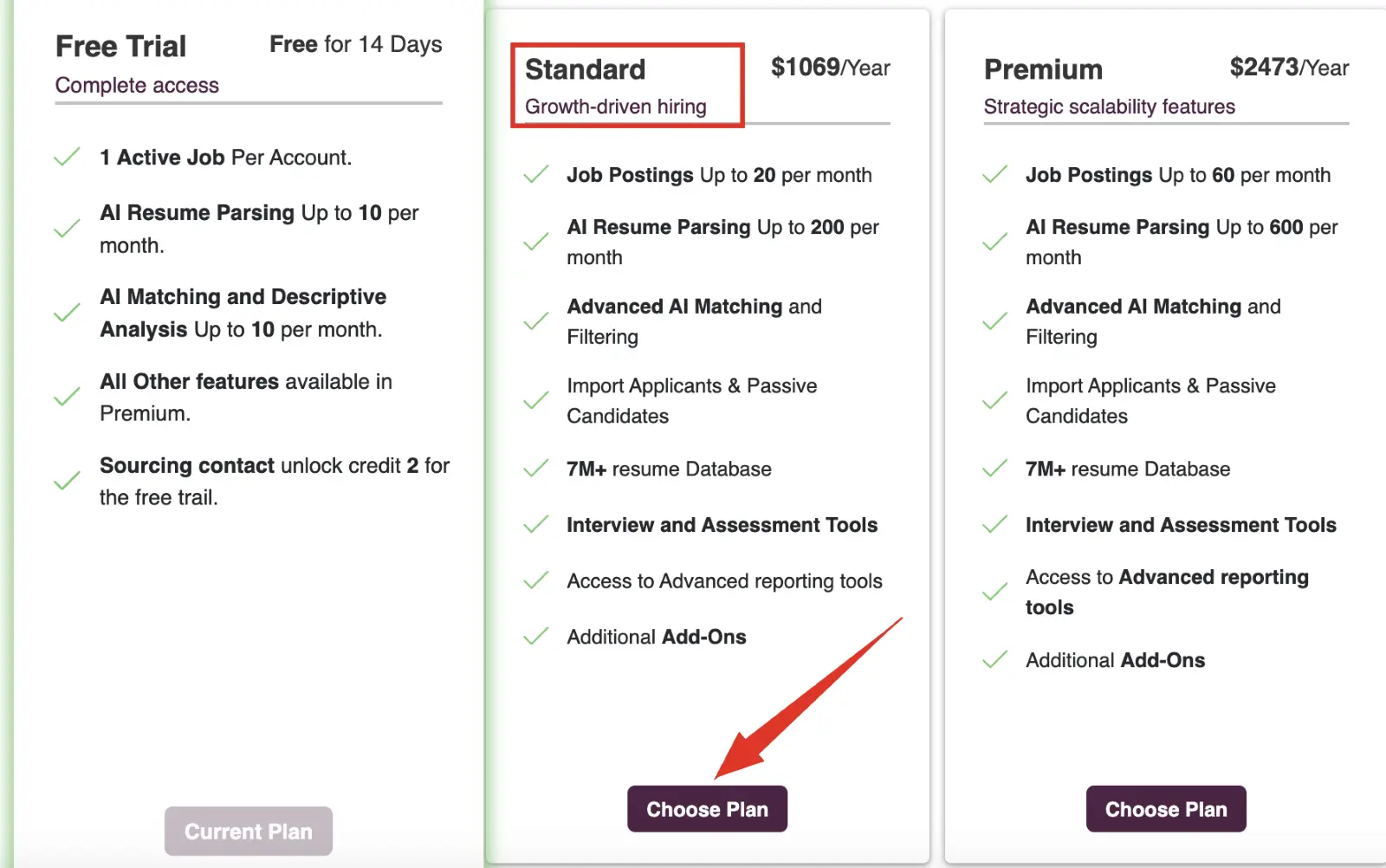Click the $1069/Year price label
1386x868 pixels.
[830, 68]
